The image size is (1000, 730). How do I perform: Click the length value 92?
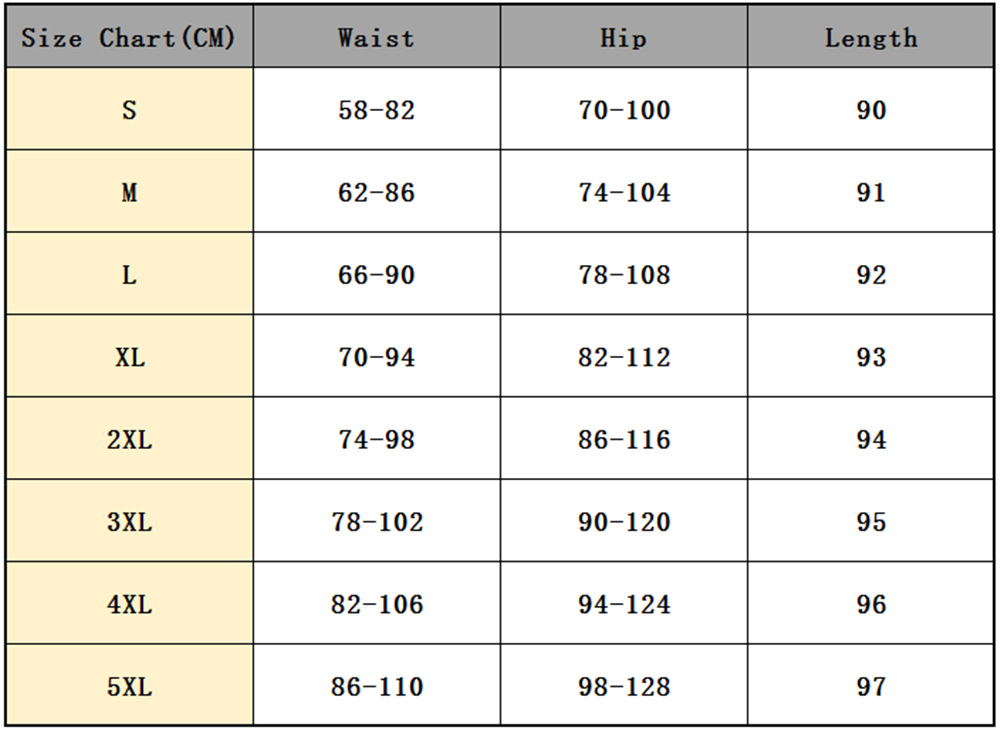click(x=871, y=275)
